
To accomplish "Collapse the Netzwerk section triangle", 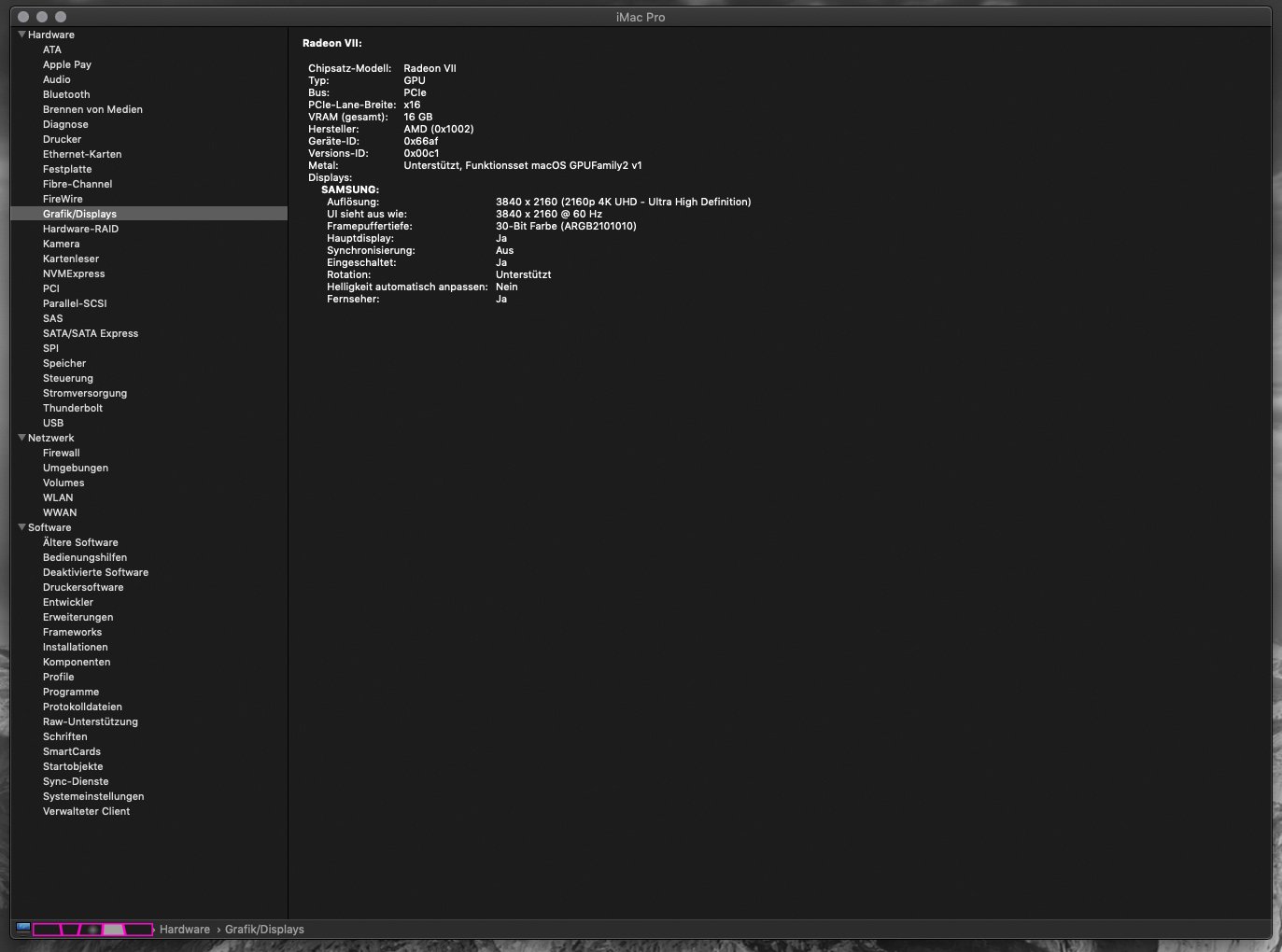I will (21, 438).
